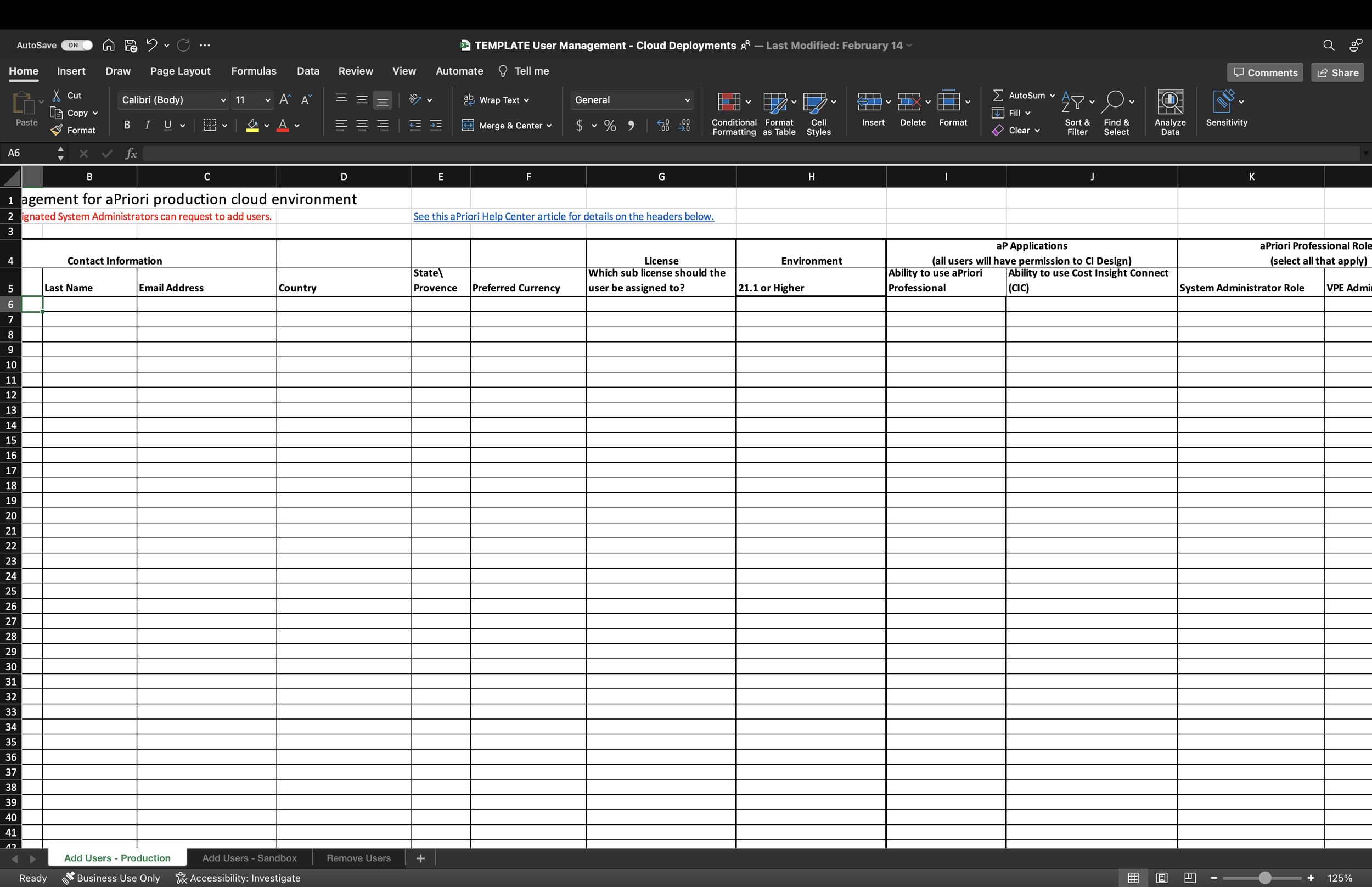Click the percent style icon
This screenshot has width=1372, height=887.
(x=610, y=126)
